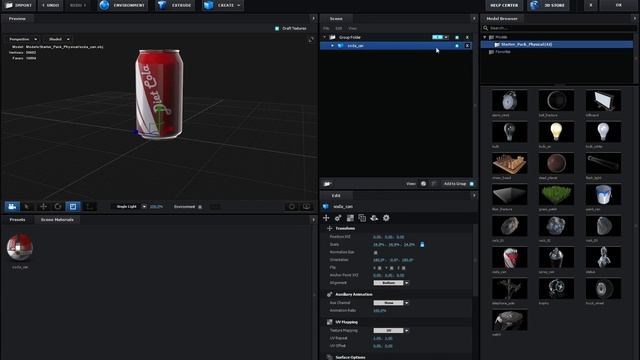
Task: Open Auxiliary Animation icon in Edit toolbar
Action: [x=338, y=218]
